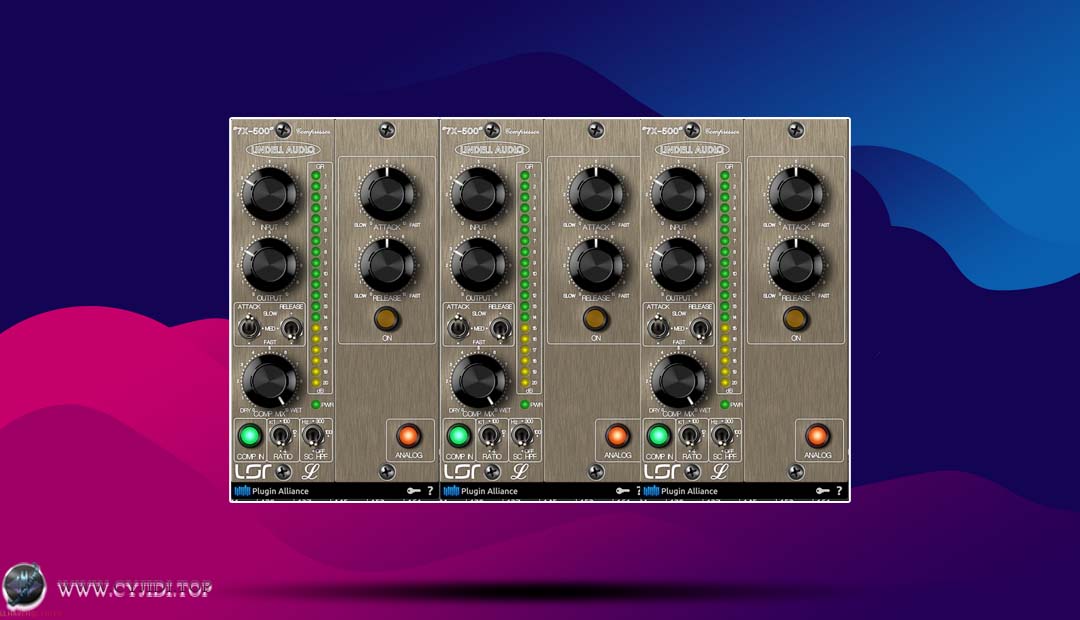The height and width of the screenshot is (620, 1080).
Task: Switch ANALOG button on the left compressor
Action: pos(408,435)
